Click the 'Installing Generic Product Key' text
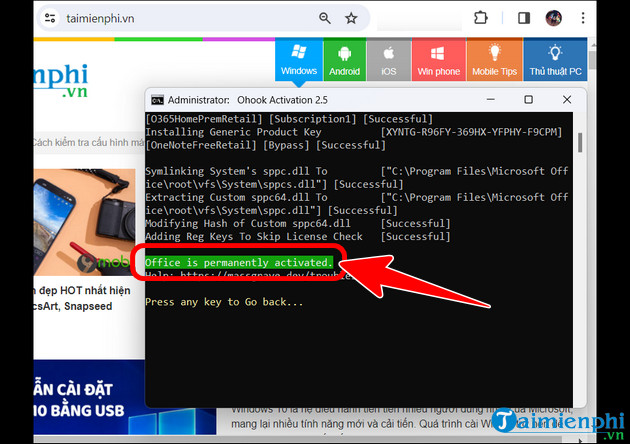 (x=233, y=132)
